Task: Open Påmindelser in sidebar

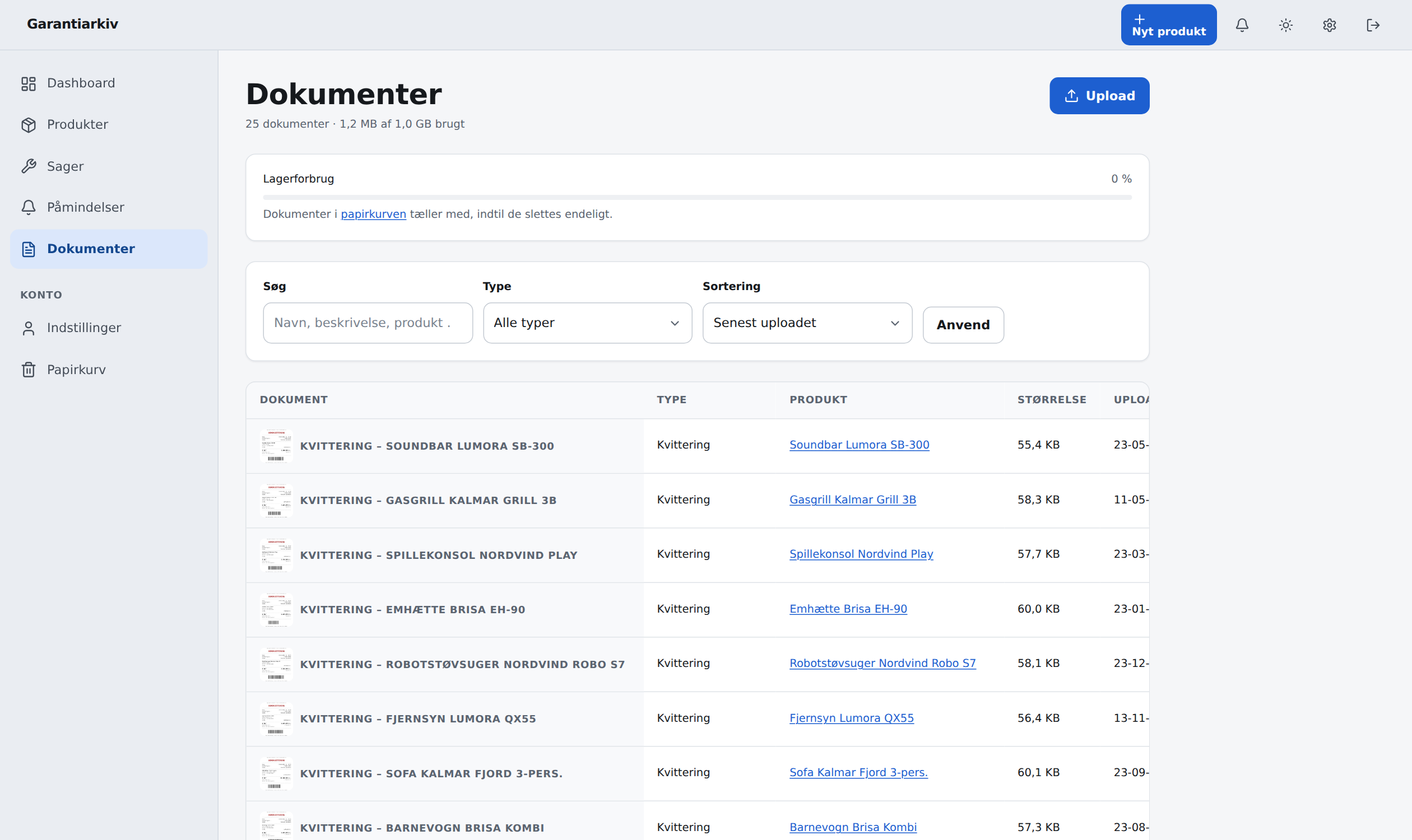Action: [109, 207]
